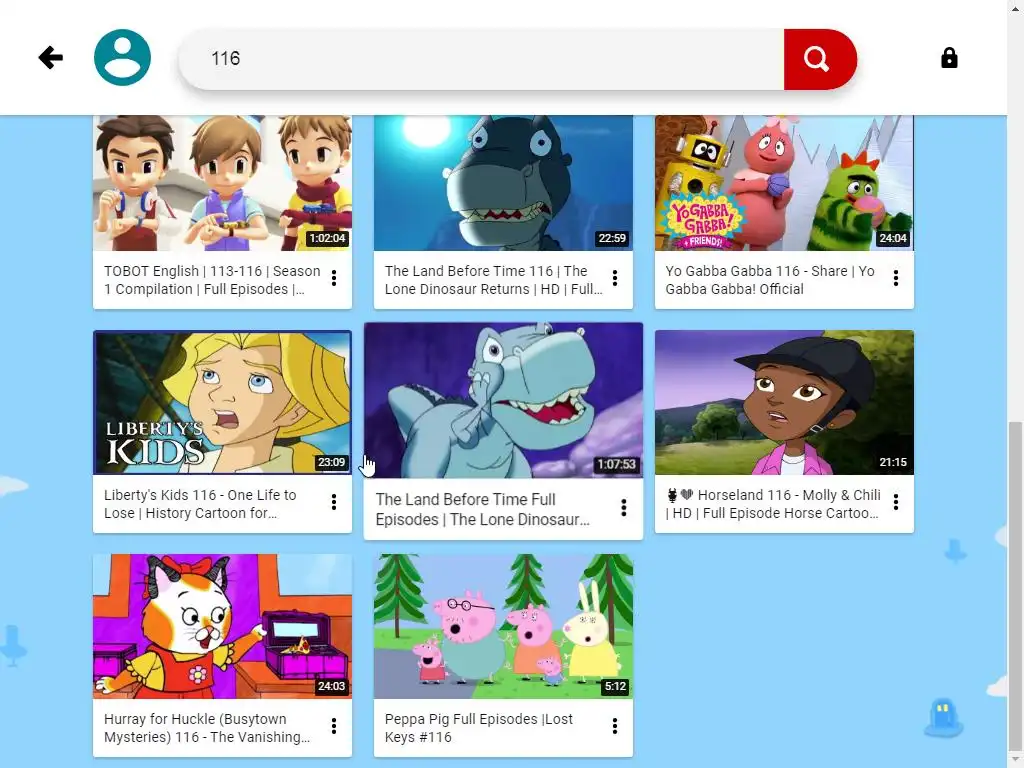Open title The Land Before Time 116
This screenshot has width=1024, height=768.
pos(493,280)
